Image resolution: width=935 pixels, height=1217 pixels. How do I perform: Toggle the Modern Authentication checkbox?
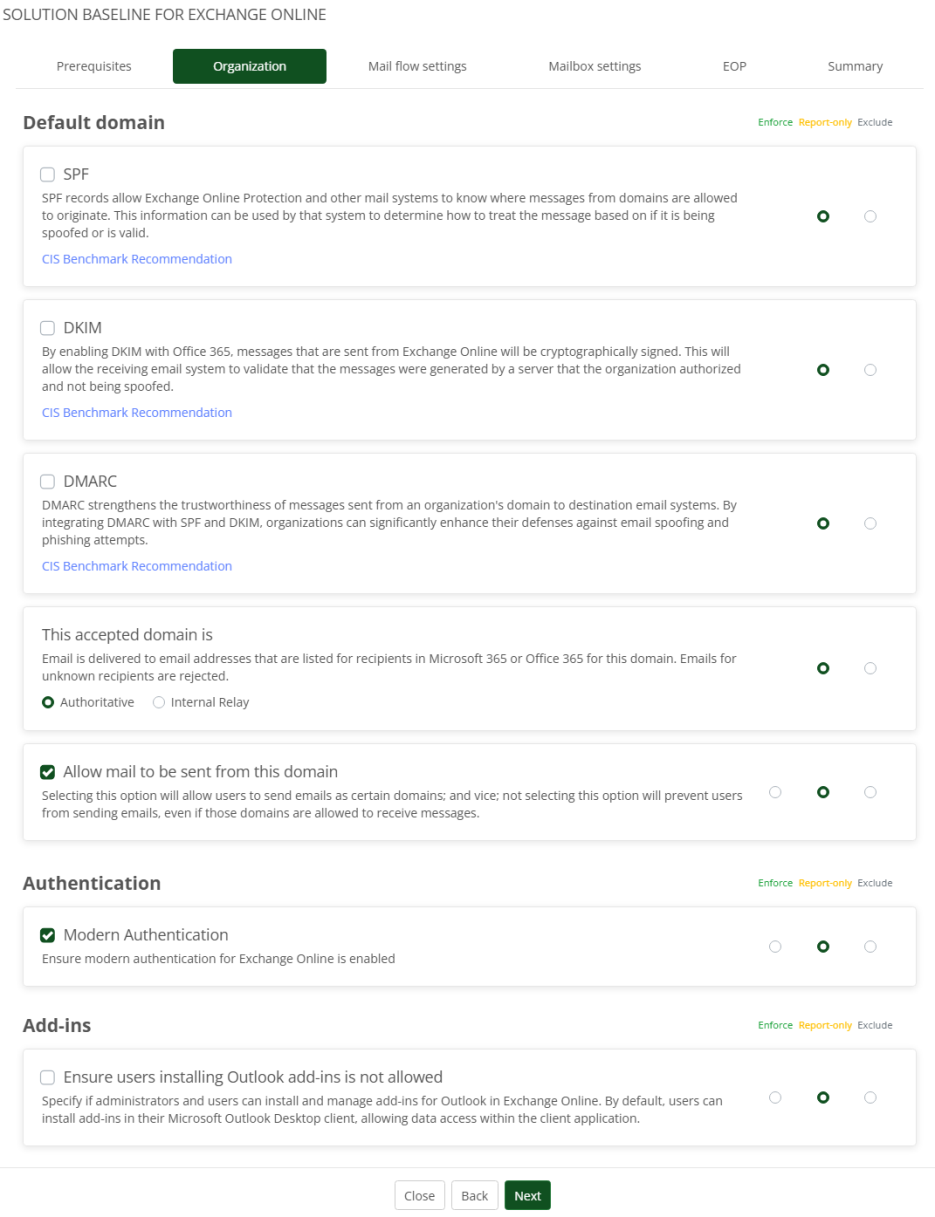point(48,935)
